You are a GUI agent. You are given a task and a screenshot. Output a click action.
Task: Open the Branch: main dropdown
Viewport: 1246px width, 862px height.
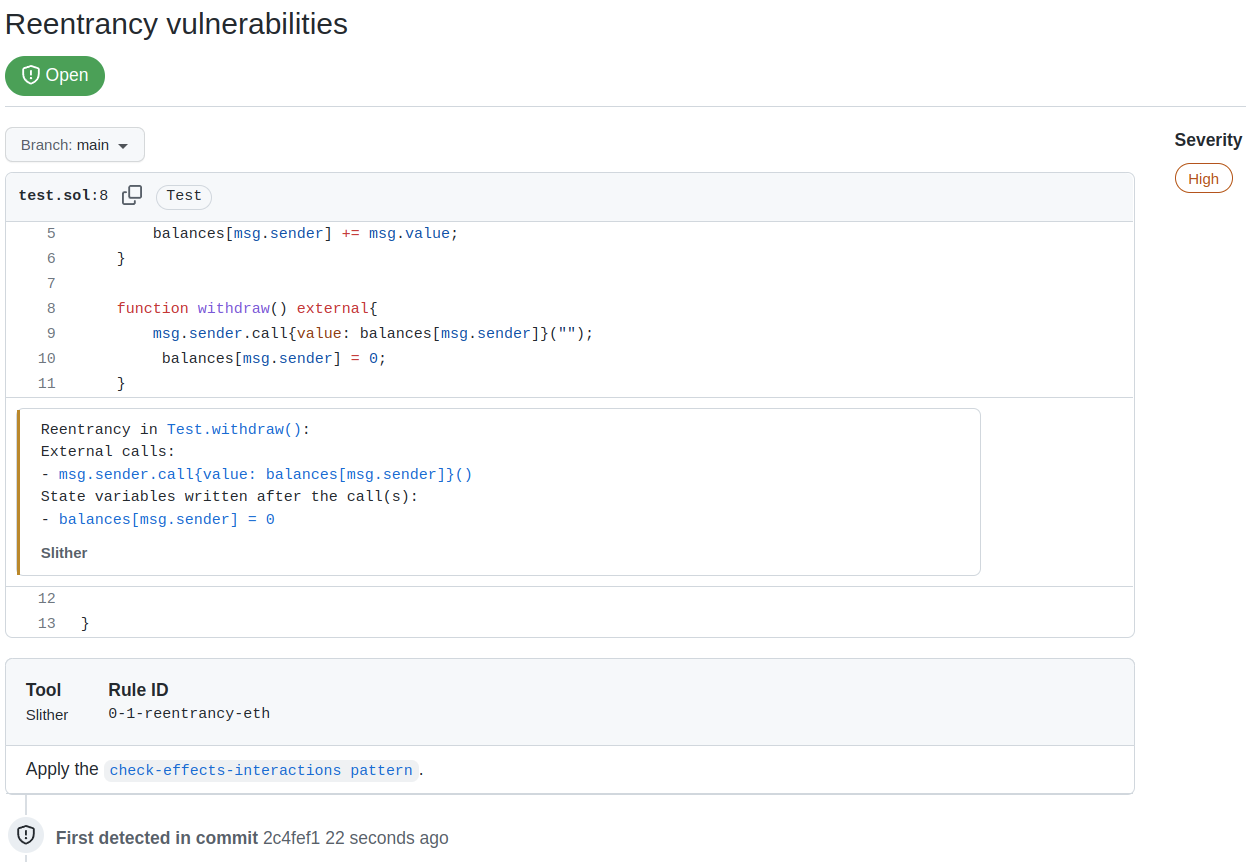(75, 145)
